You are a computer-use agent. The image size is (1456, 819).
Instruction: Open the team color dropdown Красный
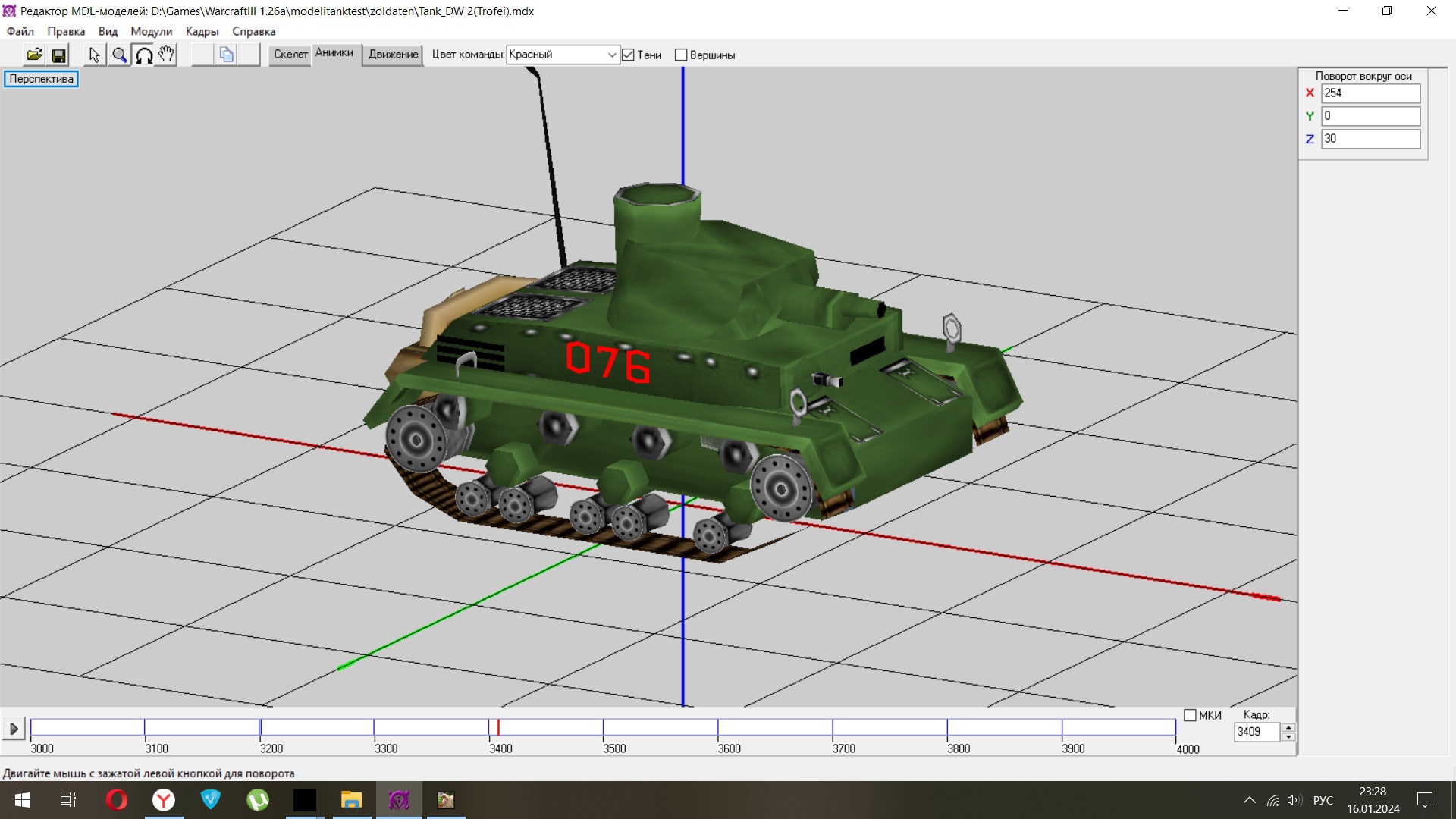(x=611, y=55)
